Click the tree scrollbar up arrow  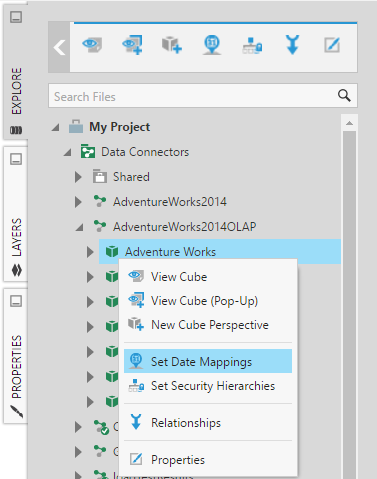[x=349, y=123]
